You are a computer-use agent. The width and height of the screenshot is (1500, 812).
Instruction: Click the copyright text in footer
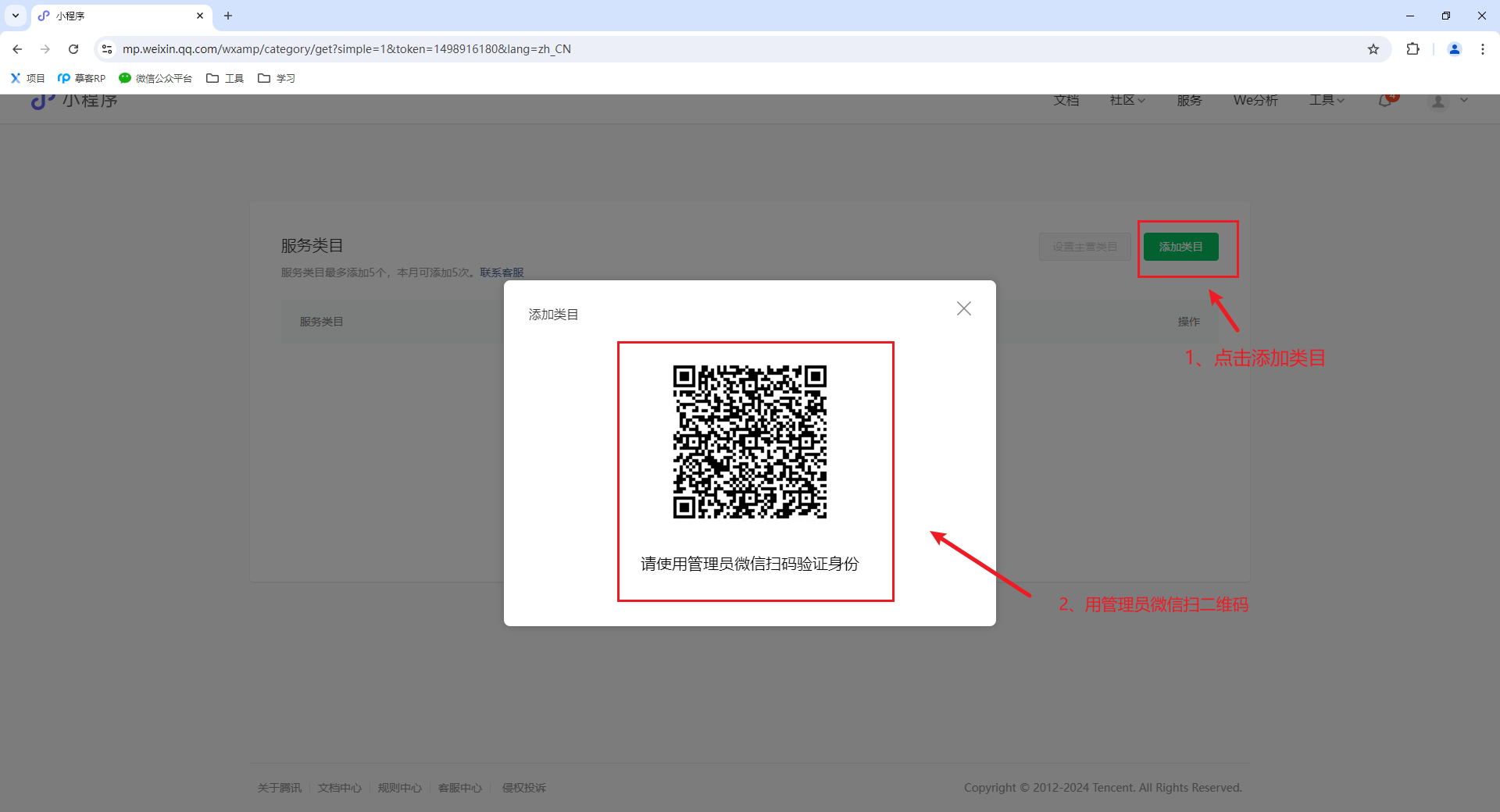point(1103,788)
